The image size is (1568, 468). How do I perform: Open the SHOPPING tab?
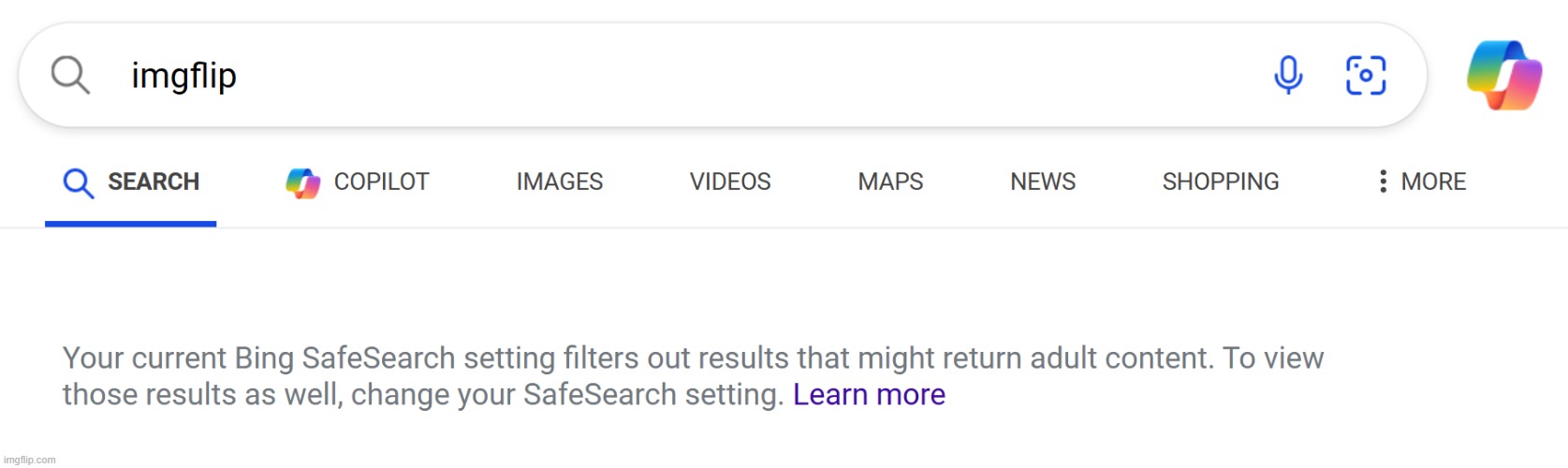point(1221,182)
